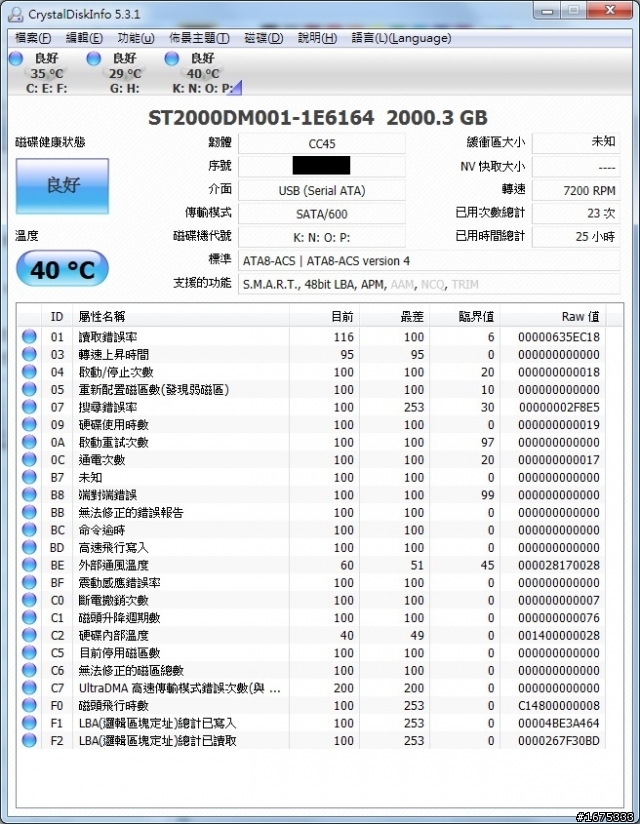The height and width of the screenshot is (825, 640).
Task: Click drive model title ST2000DM001-1E6164
Action: 261,117
